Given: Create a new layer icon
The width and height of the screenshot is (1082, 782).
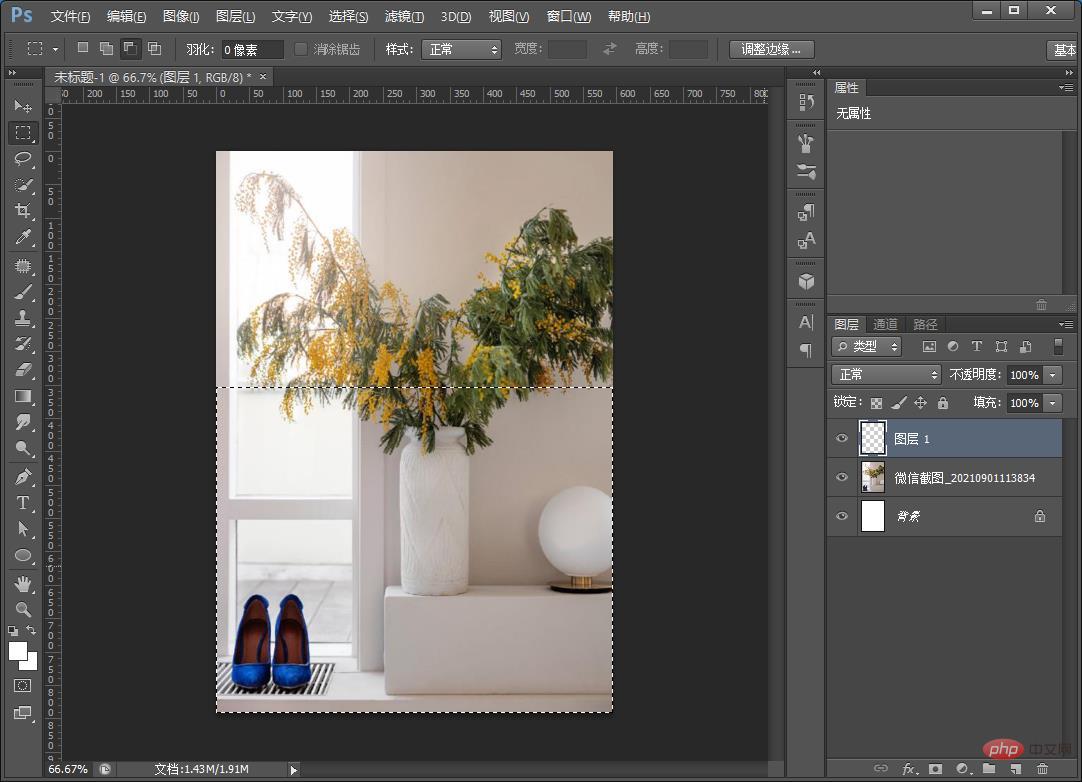Looking at the screenshot, I should [x=1016, y=768].
